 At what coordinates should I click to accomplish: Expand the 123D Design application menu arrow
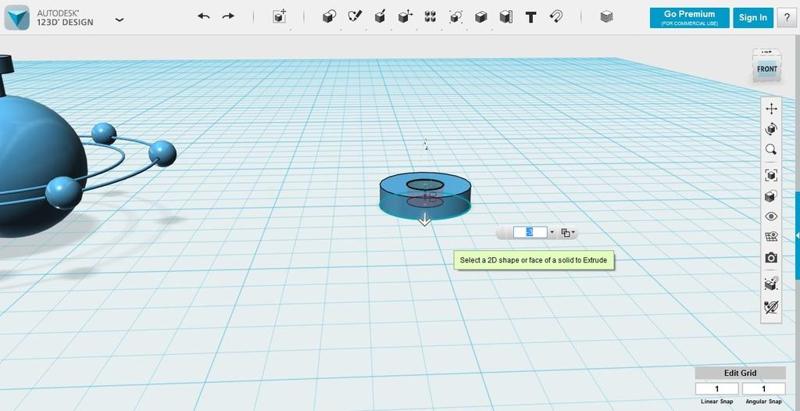pyautogui.click(x=120, y=19)
